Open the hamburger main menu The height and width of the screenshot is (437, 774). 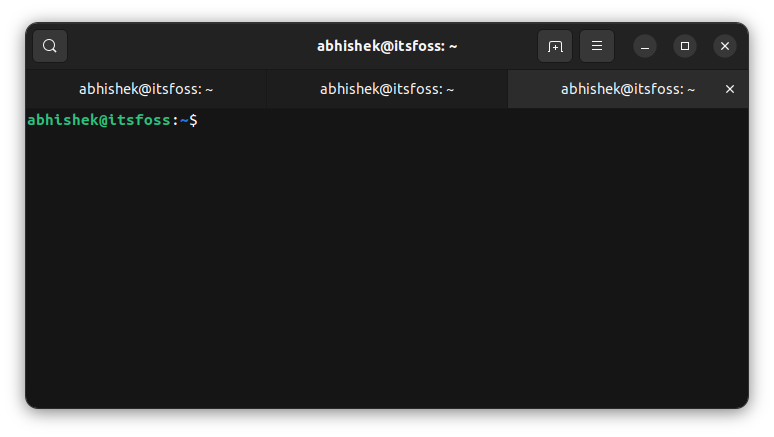point(597,46)
